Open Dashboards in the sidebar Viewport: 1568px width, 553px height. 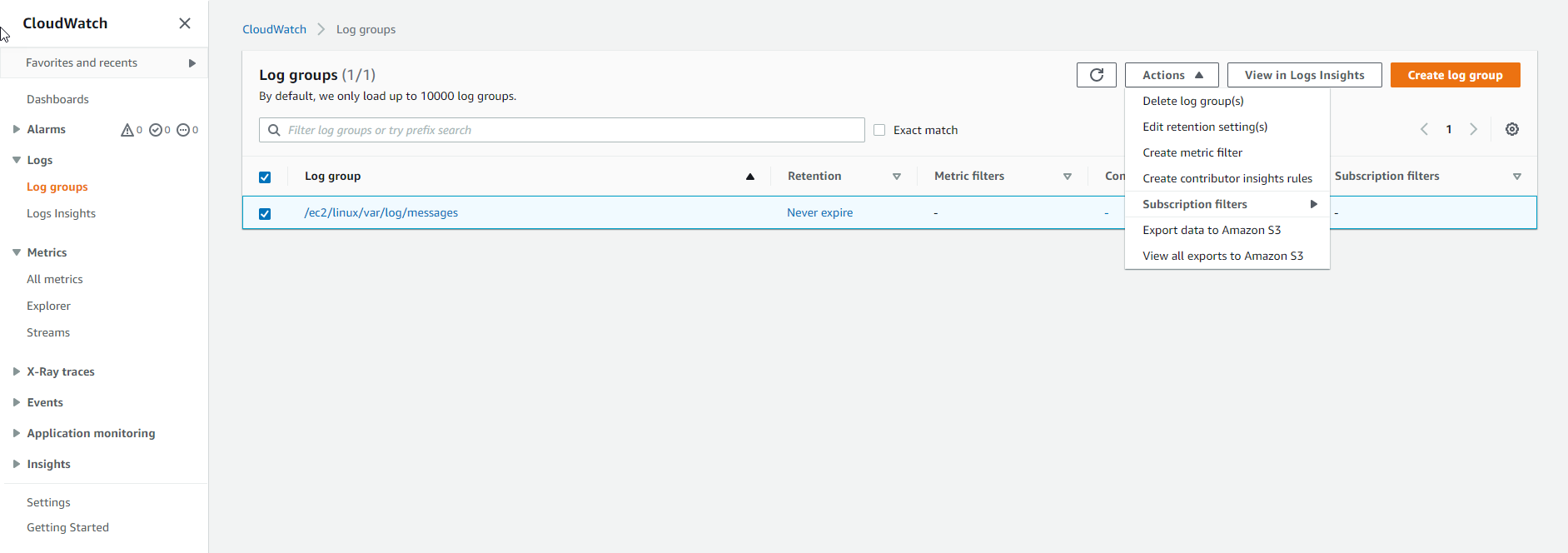click(x=57, y=99)
